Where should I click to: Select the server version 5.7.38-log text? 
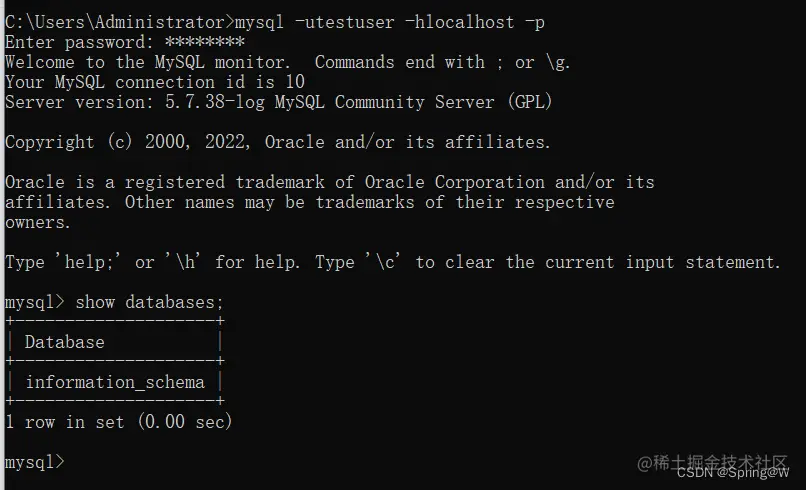tap(215, 102)
